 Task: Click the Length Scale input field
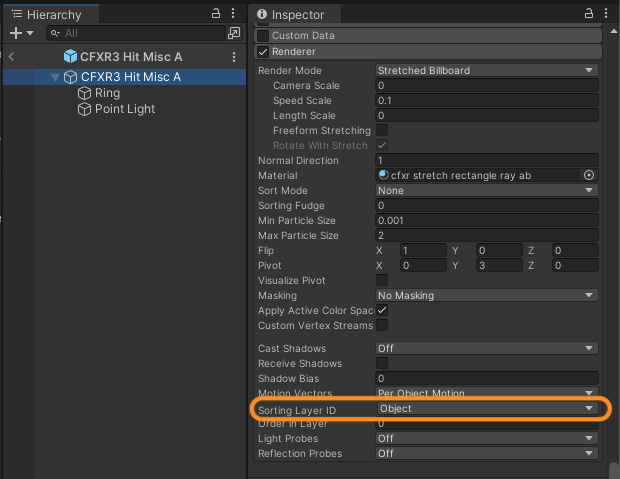click(486, 115)
